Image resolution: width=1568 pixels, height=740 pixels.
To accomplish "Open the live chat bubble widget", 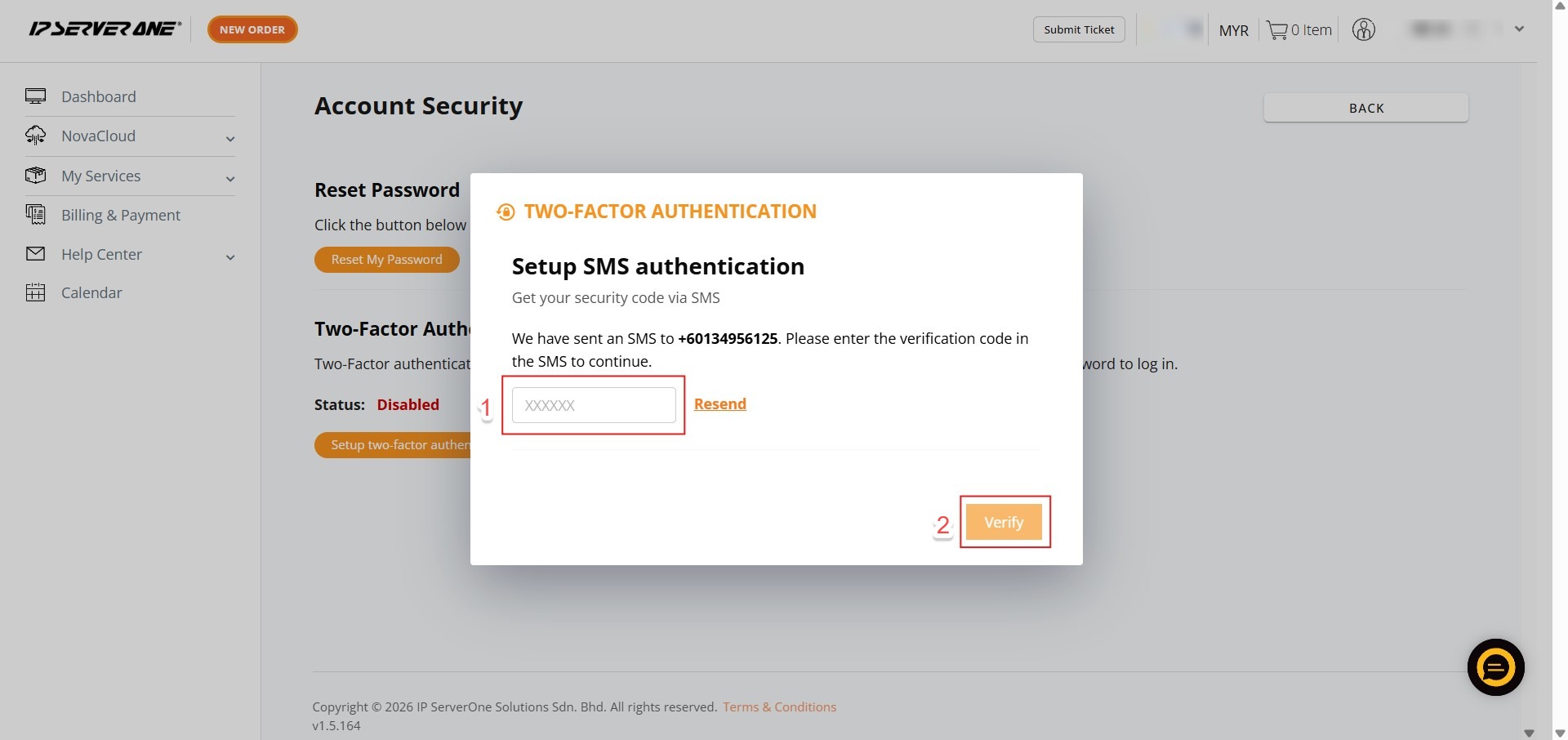I will tap(1495, 667).
